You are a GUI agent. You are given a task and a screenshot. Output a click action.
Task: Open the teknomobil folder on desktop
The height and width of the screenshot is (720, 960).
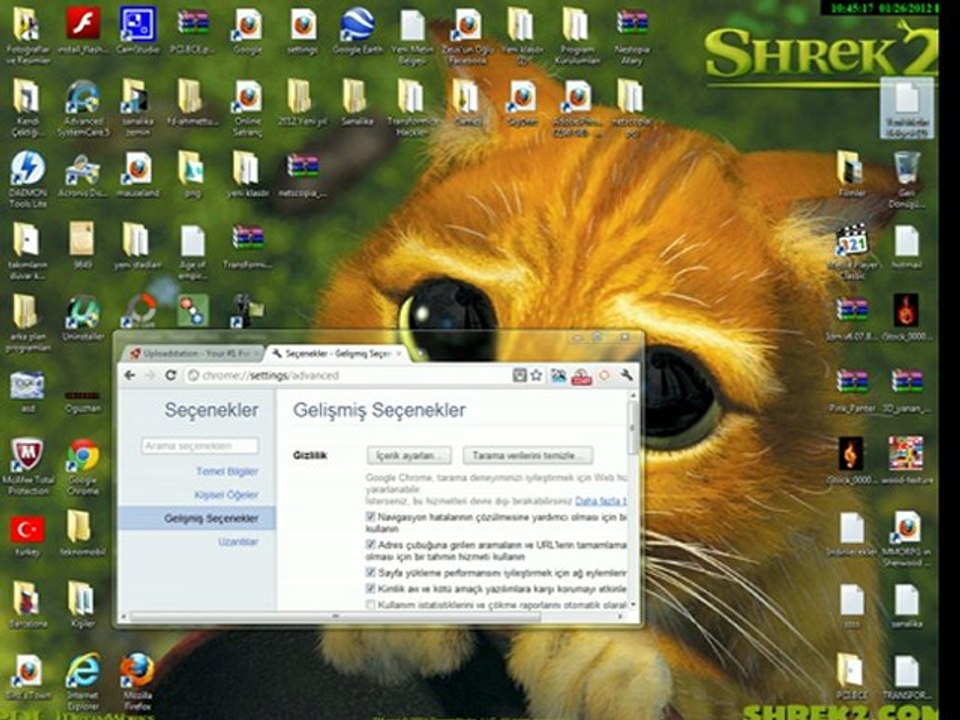(x=83, y=533)
